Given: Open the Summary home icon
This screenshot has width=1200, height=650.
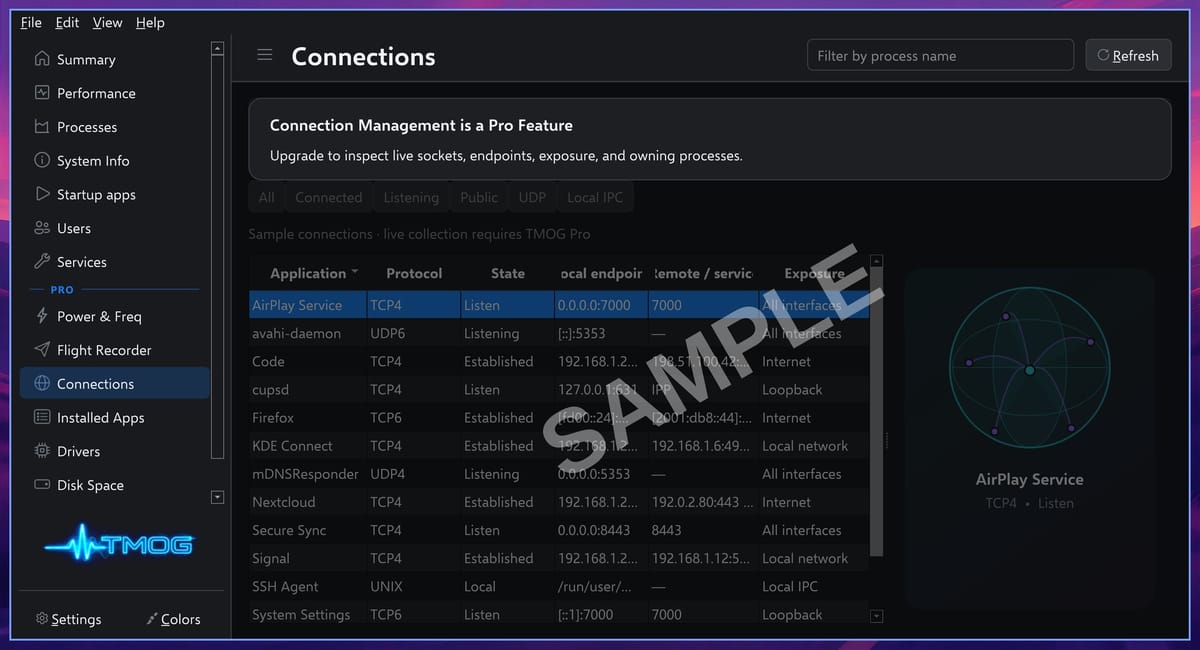Looking at the screenshot, I should (x=42, y=59).
